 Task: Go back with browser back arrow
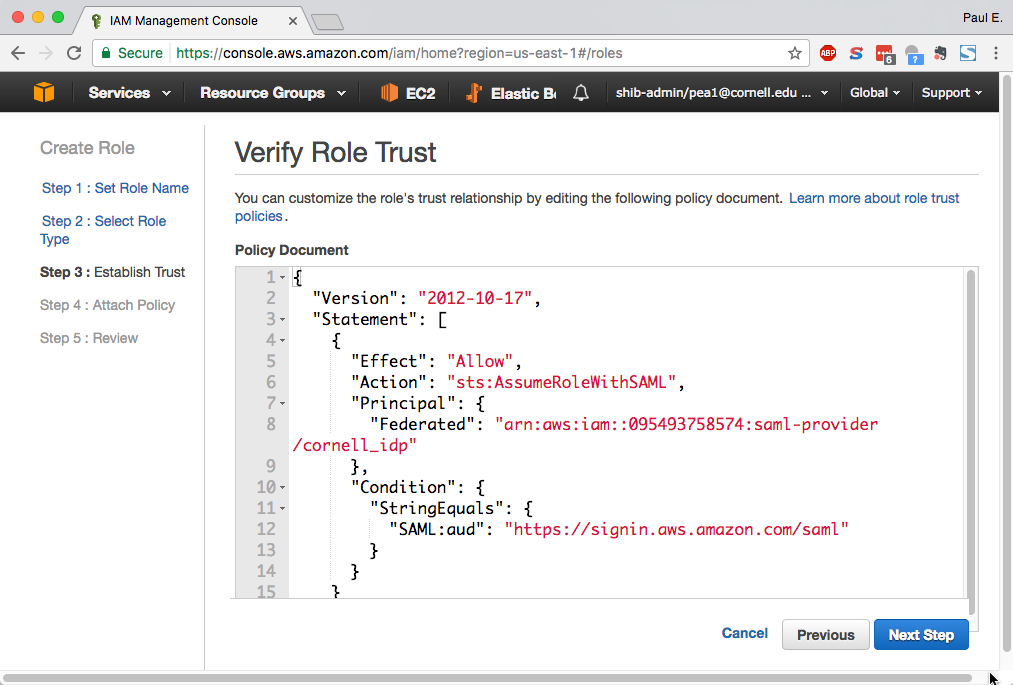18,53
